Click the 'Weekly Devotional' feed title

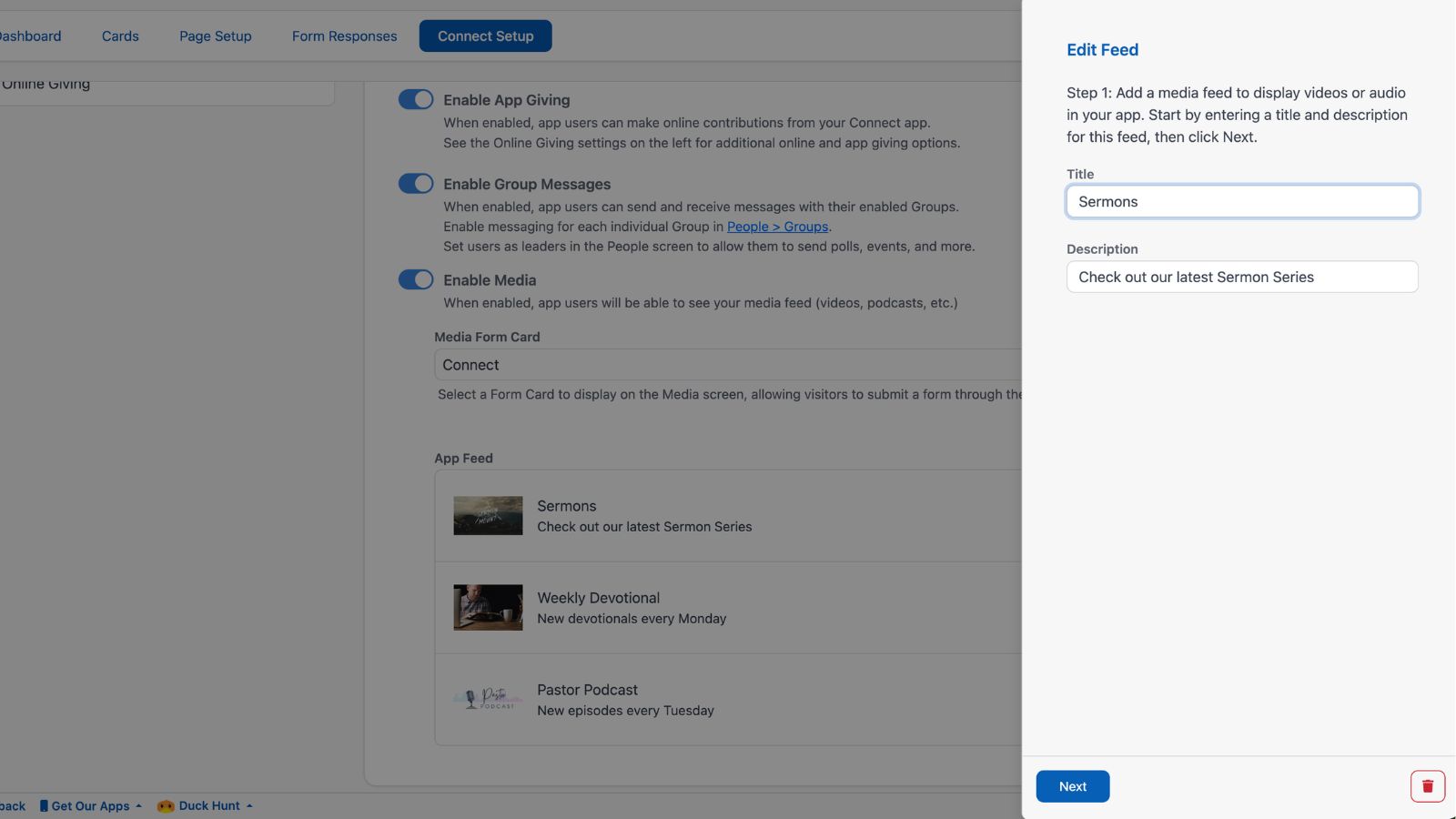[598, 598]
